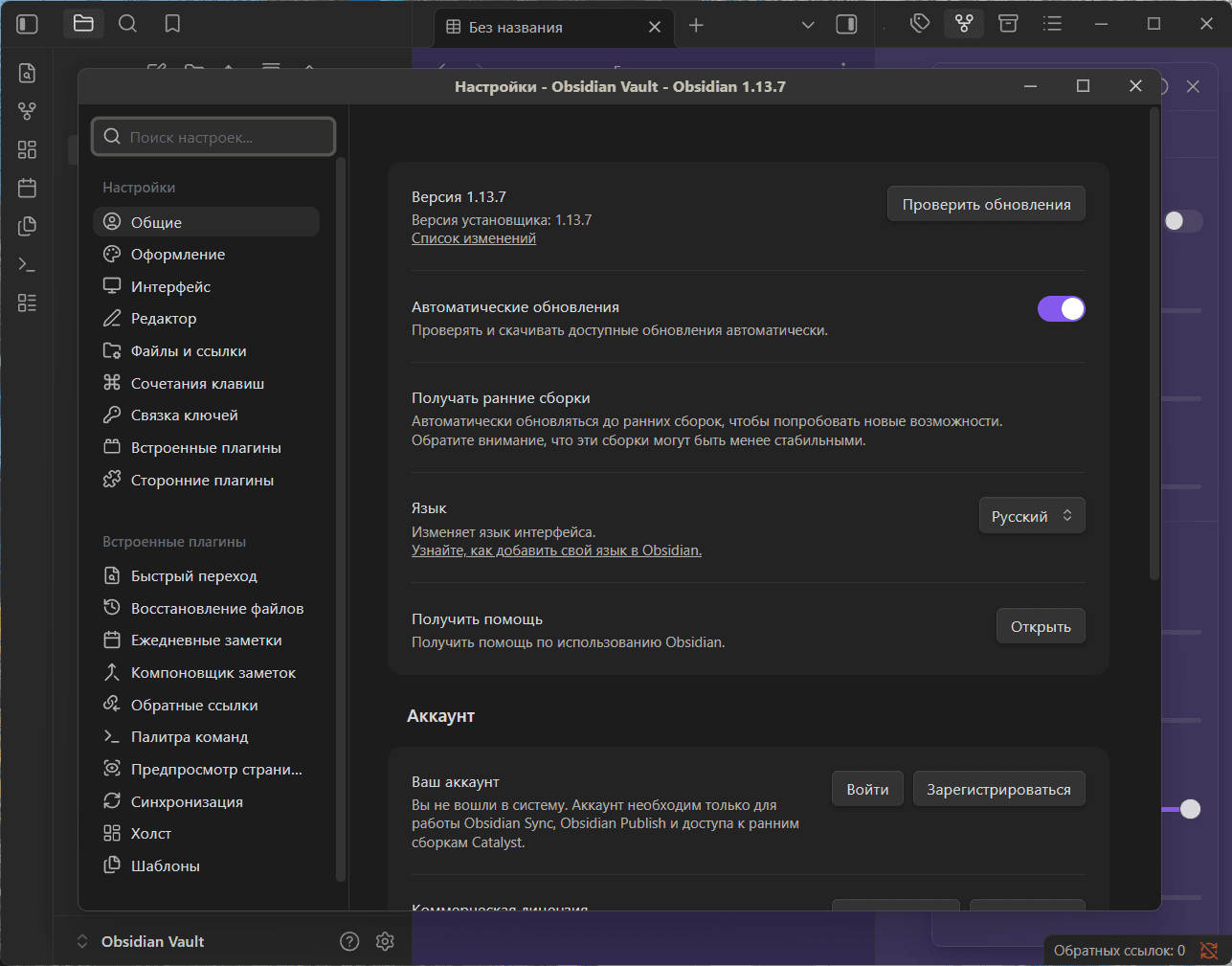Click table icon on Без названия tab
This screenshot has width=1232, height=966.
click(x=454, y=27)
